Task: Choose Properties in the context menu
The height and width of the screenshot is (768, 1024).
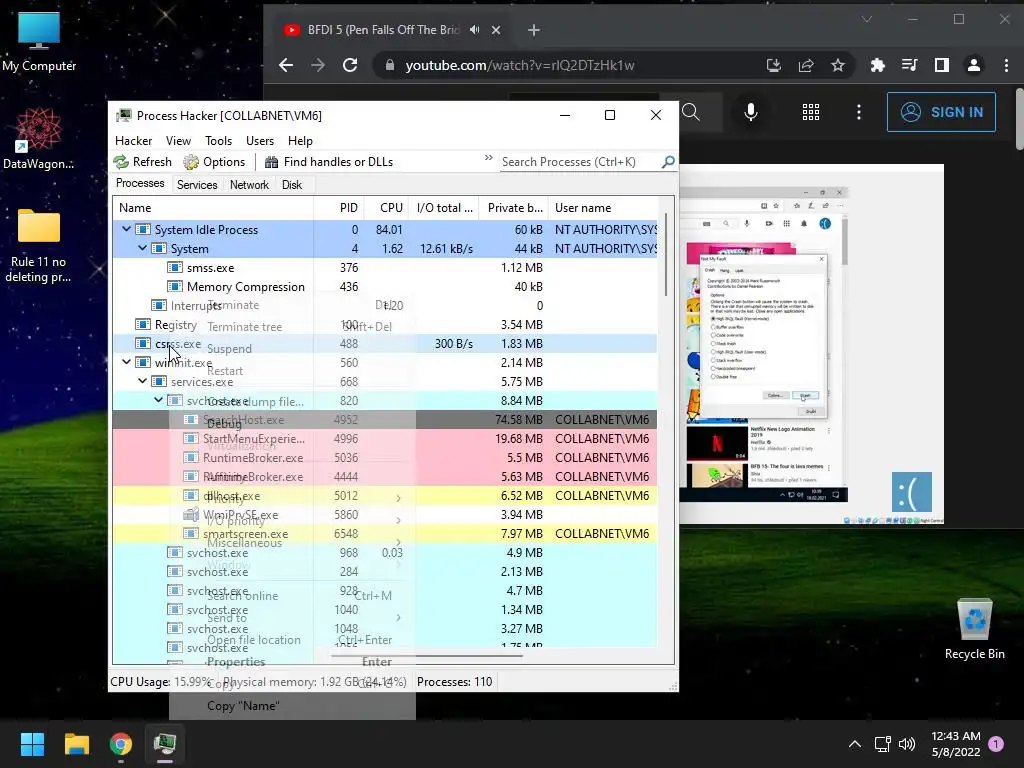Action: 292,662
